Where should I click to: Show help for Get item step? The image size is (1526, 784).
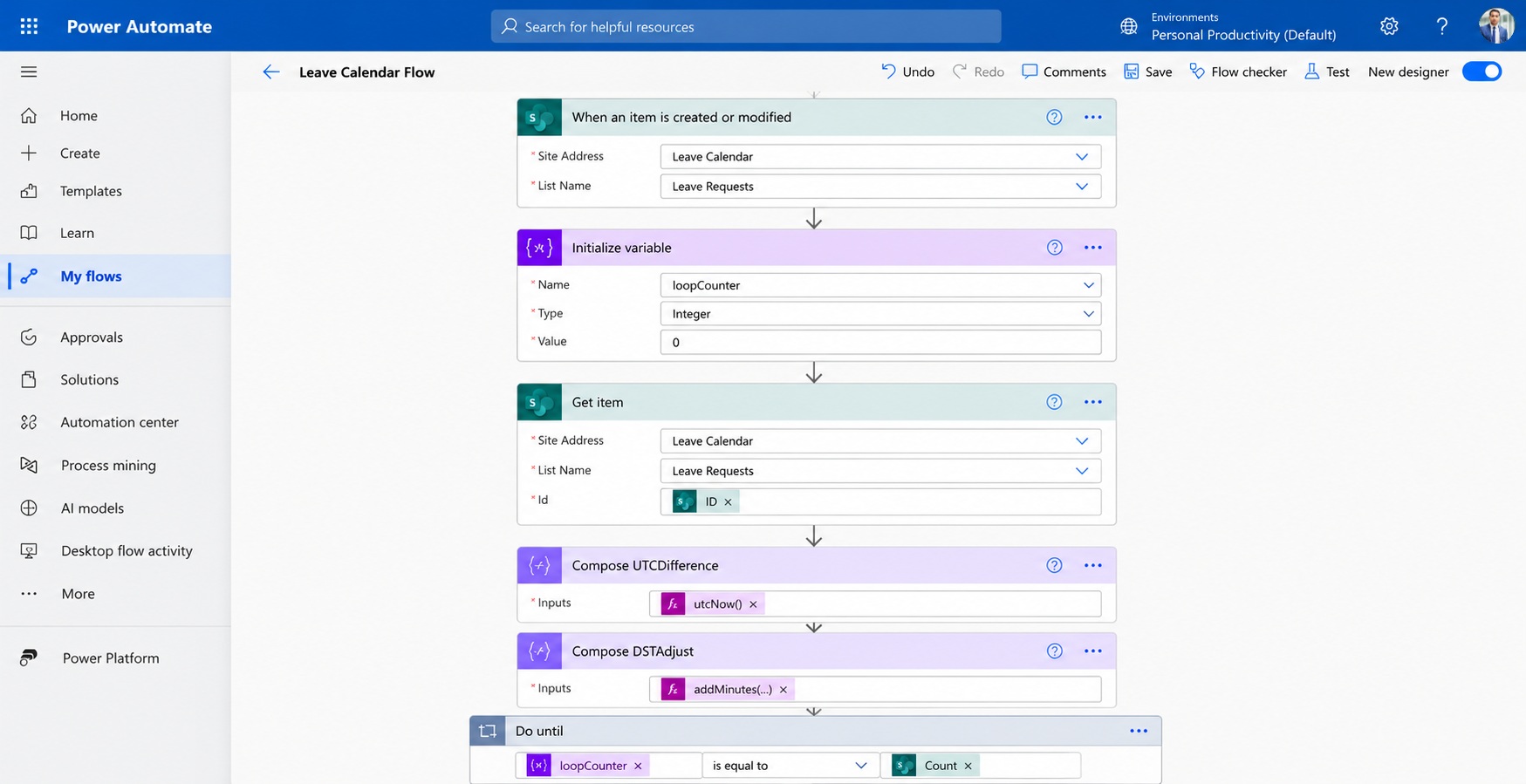point(1054,402)
